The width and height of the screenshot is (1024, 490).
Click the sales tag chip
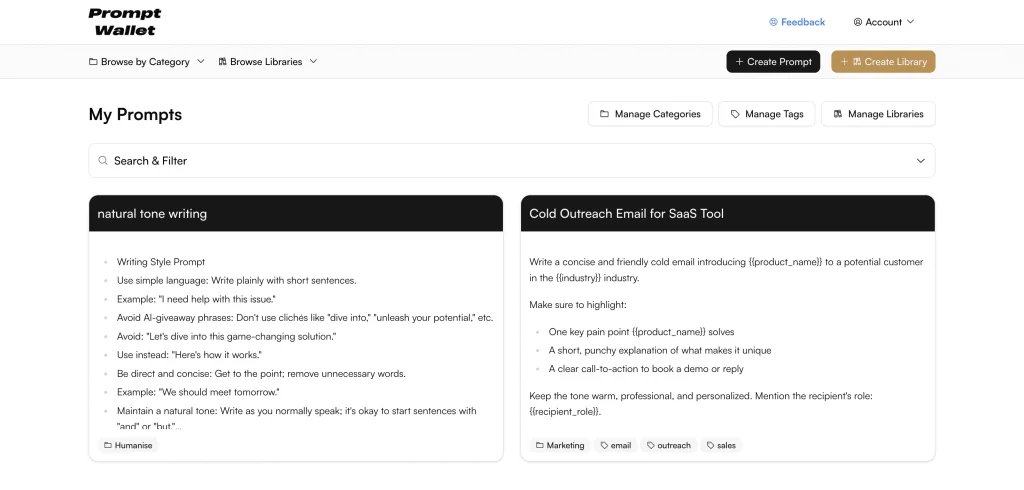721,445
